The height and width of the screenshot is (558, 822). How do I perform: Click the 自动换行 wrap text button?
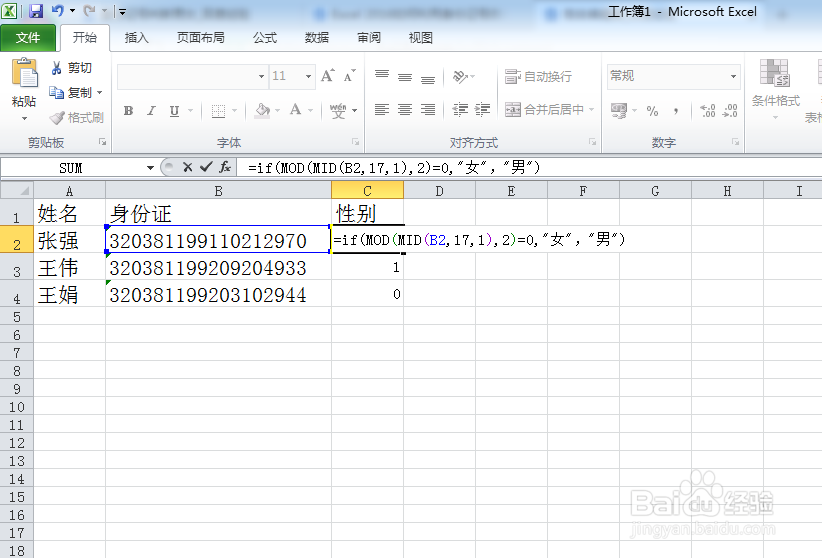(538, 77)
